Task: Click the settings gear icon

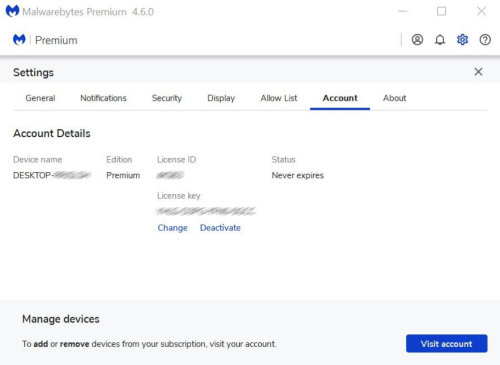Action: pyautogui.click(x=462, y=40)
